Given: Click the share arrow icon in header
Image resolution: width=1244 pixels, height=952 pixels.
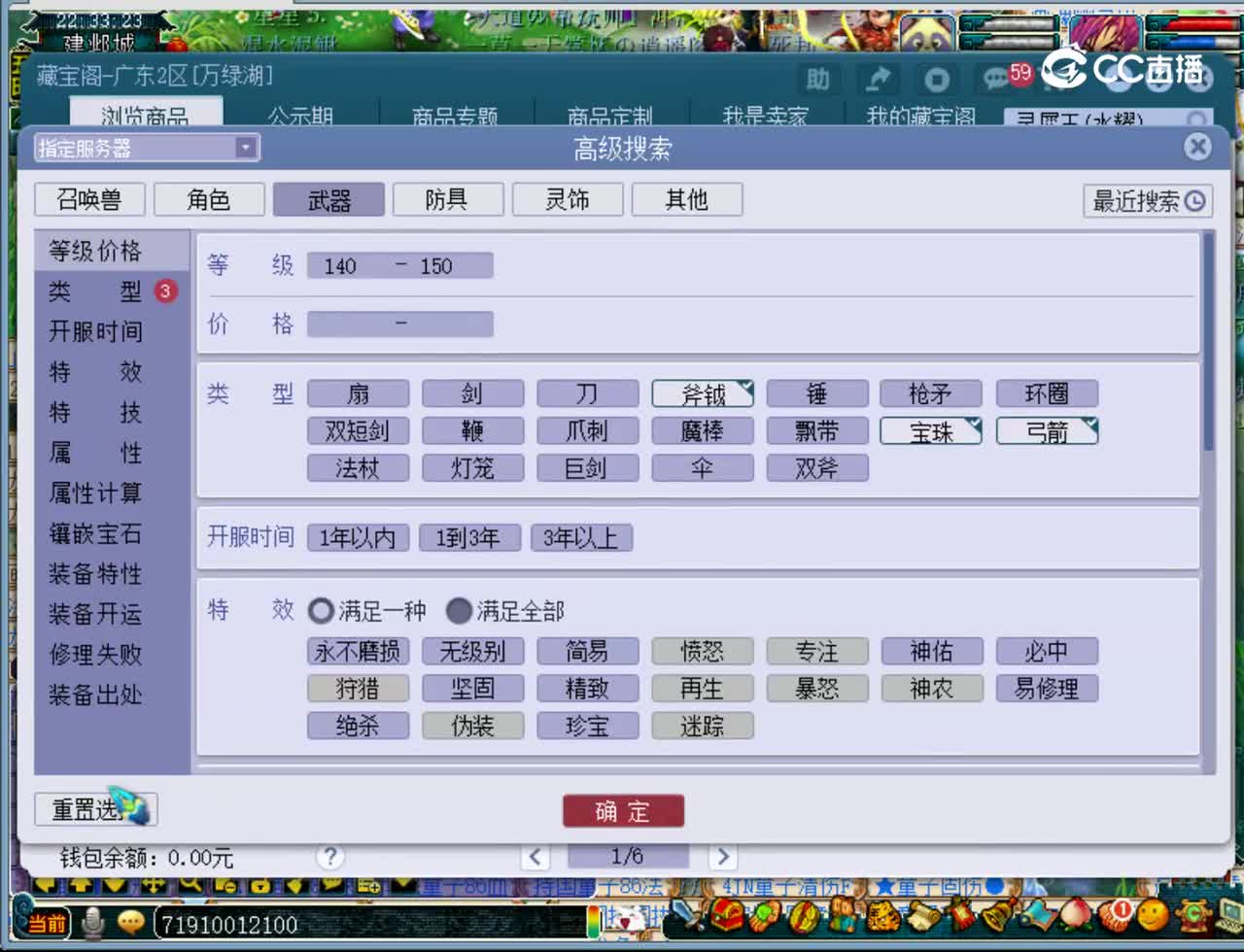Looking at the screenshot, I should (880, 79).
